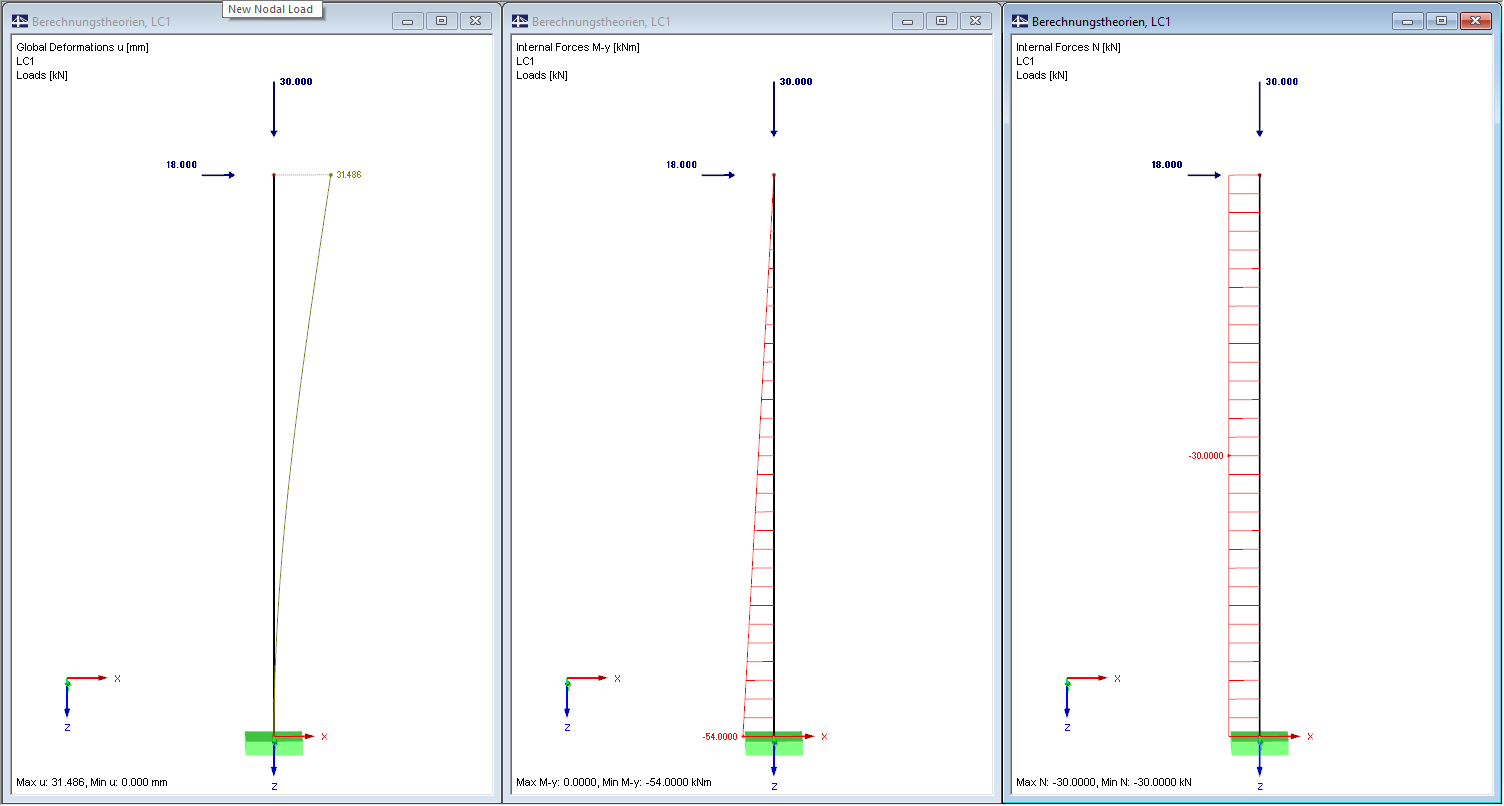Click green nodal support in right window

point(1259,743)
